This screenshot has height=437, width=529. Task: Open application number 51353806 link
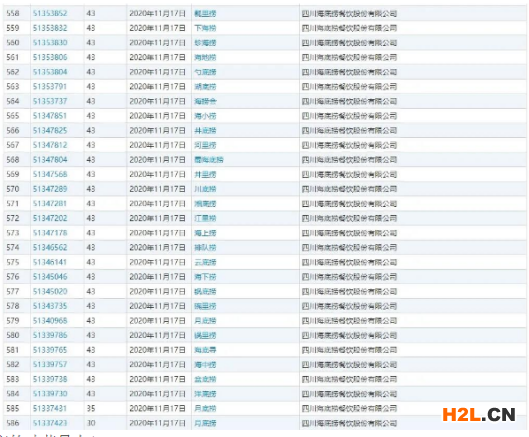[50, 57]
